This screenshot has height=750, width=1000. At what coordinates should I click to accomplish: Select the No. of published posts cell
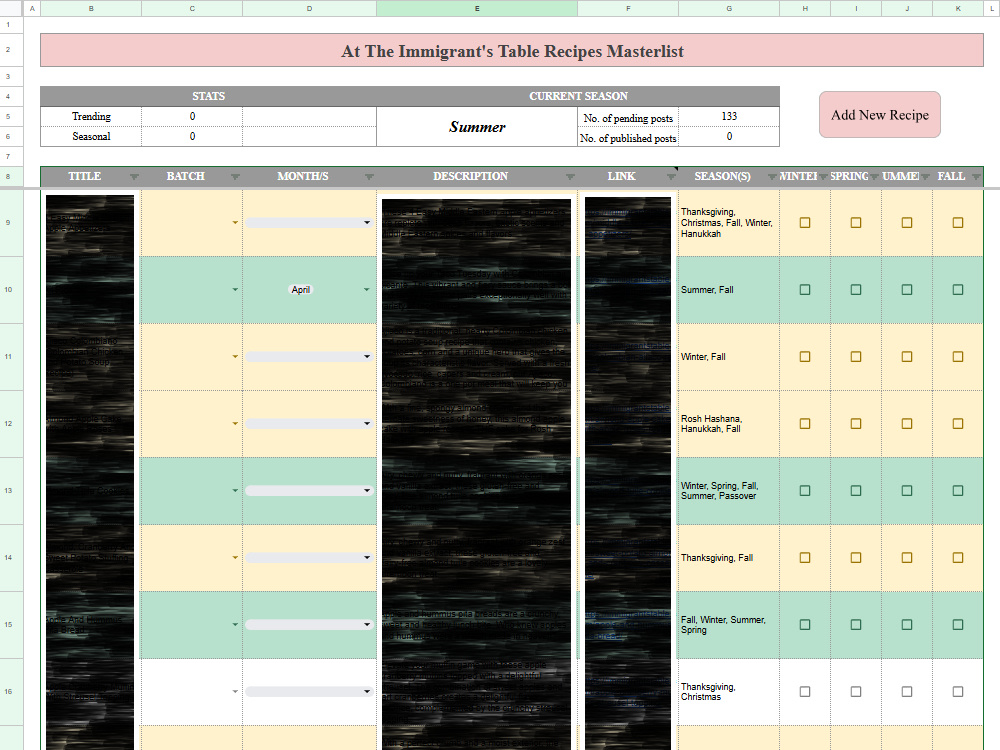628,137
